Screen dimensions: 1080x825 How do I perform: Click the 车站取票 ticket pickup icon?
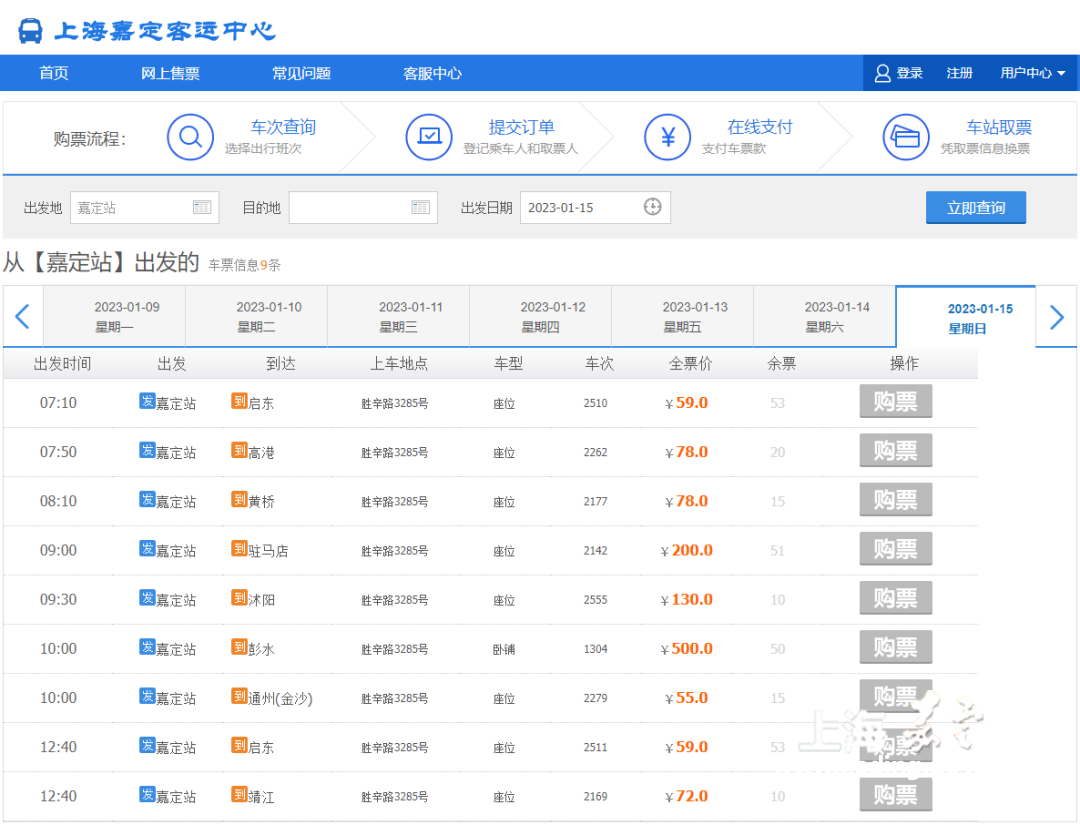tap(906, 138)
